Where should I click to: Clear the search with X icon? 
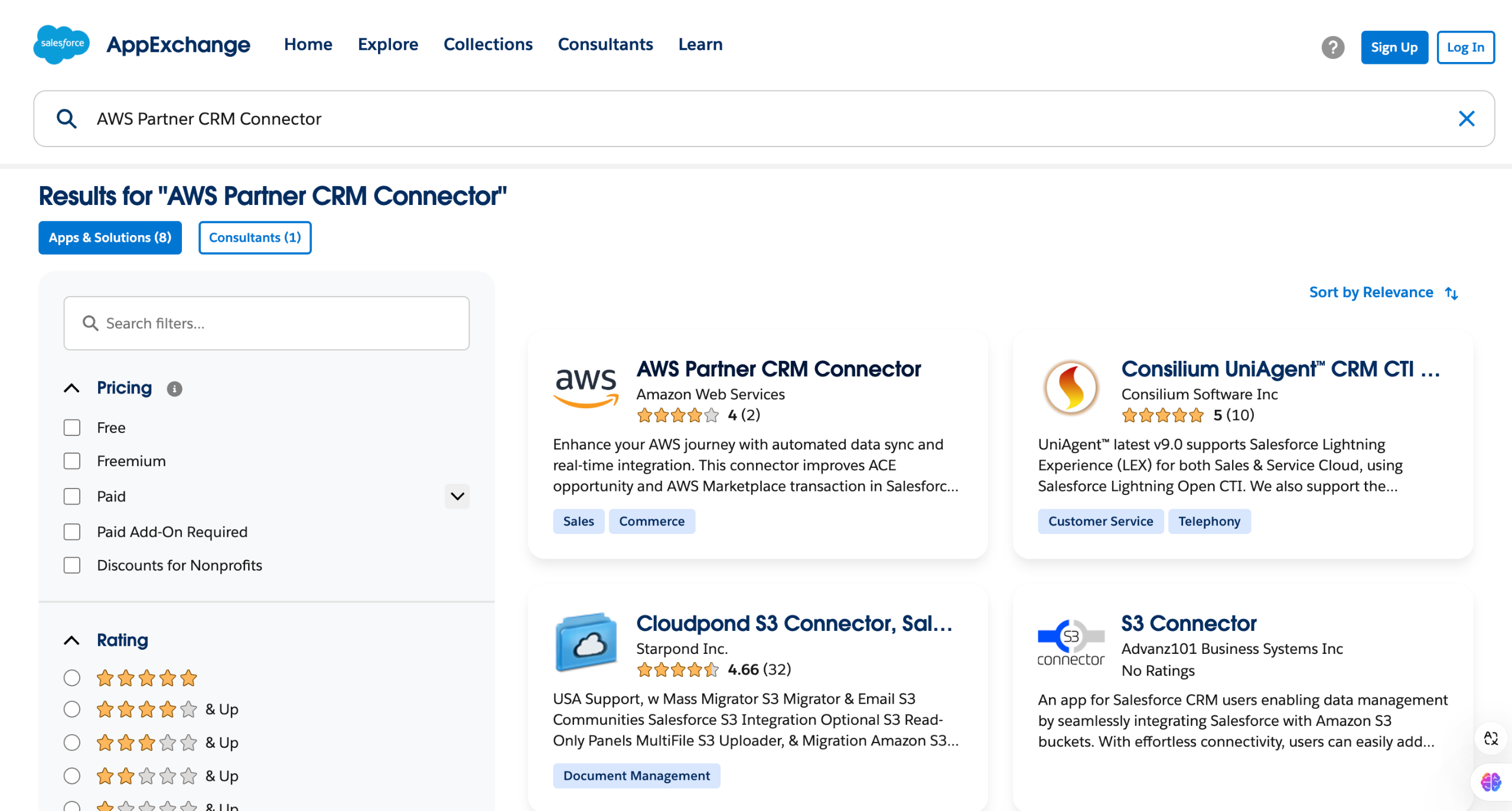pos(1466,119)
